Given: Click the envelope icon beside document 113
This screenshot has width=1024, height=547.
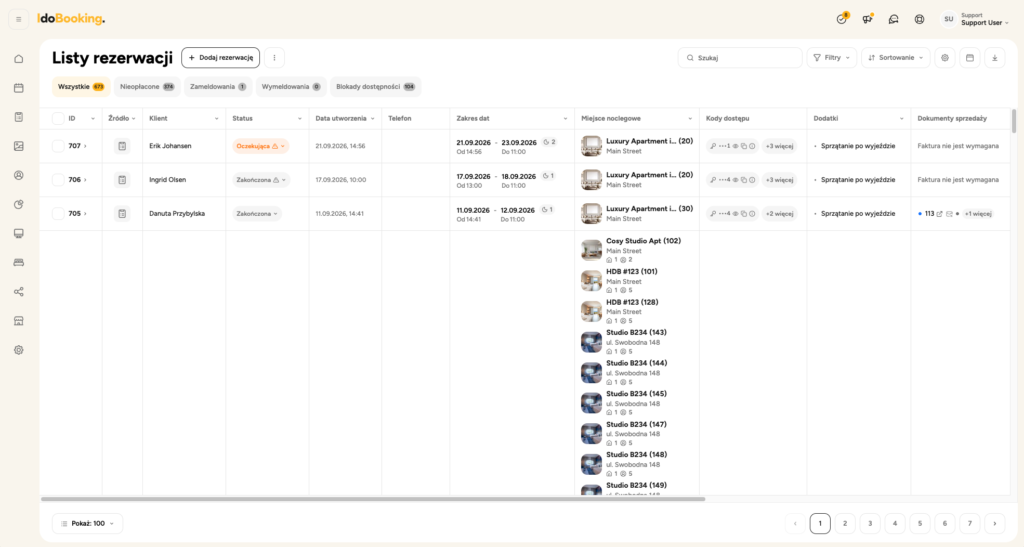Looking at the screenshot, I should (x=950, y=213).
